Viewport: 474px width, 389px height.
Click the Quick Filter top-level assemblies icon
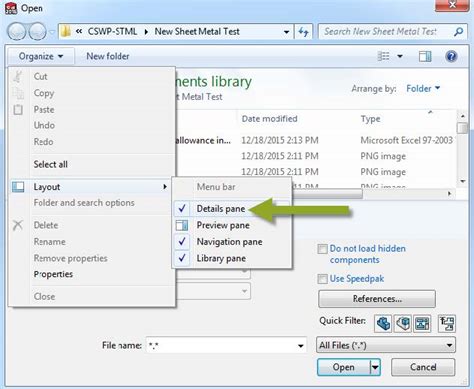(x=447, y=323)
